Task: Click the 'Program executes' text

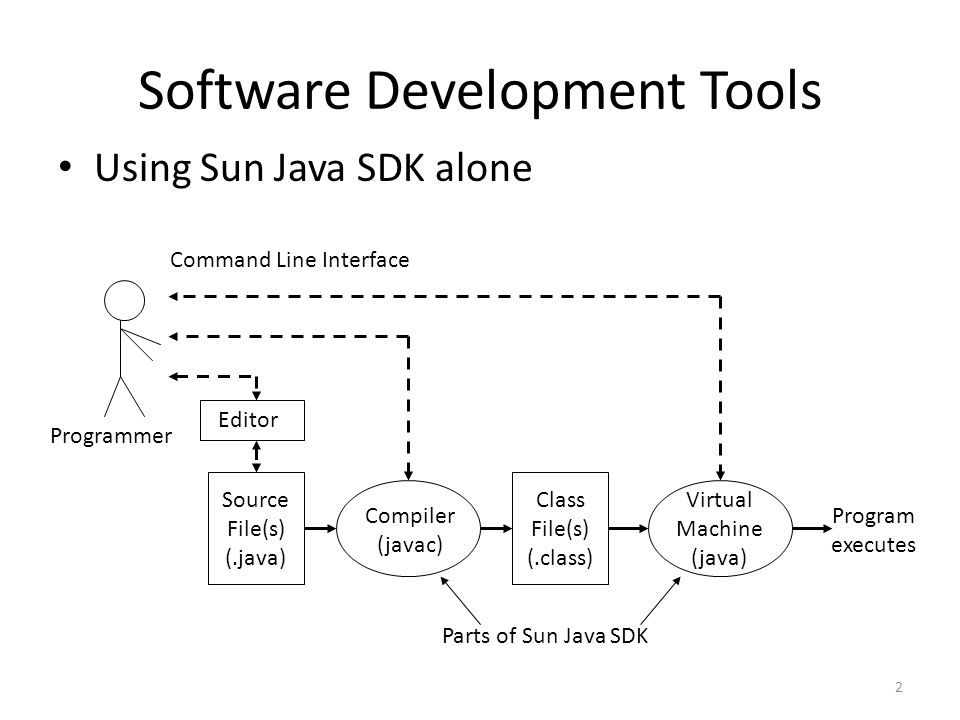Action: (873, 530)
